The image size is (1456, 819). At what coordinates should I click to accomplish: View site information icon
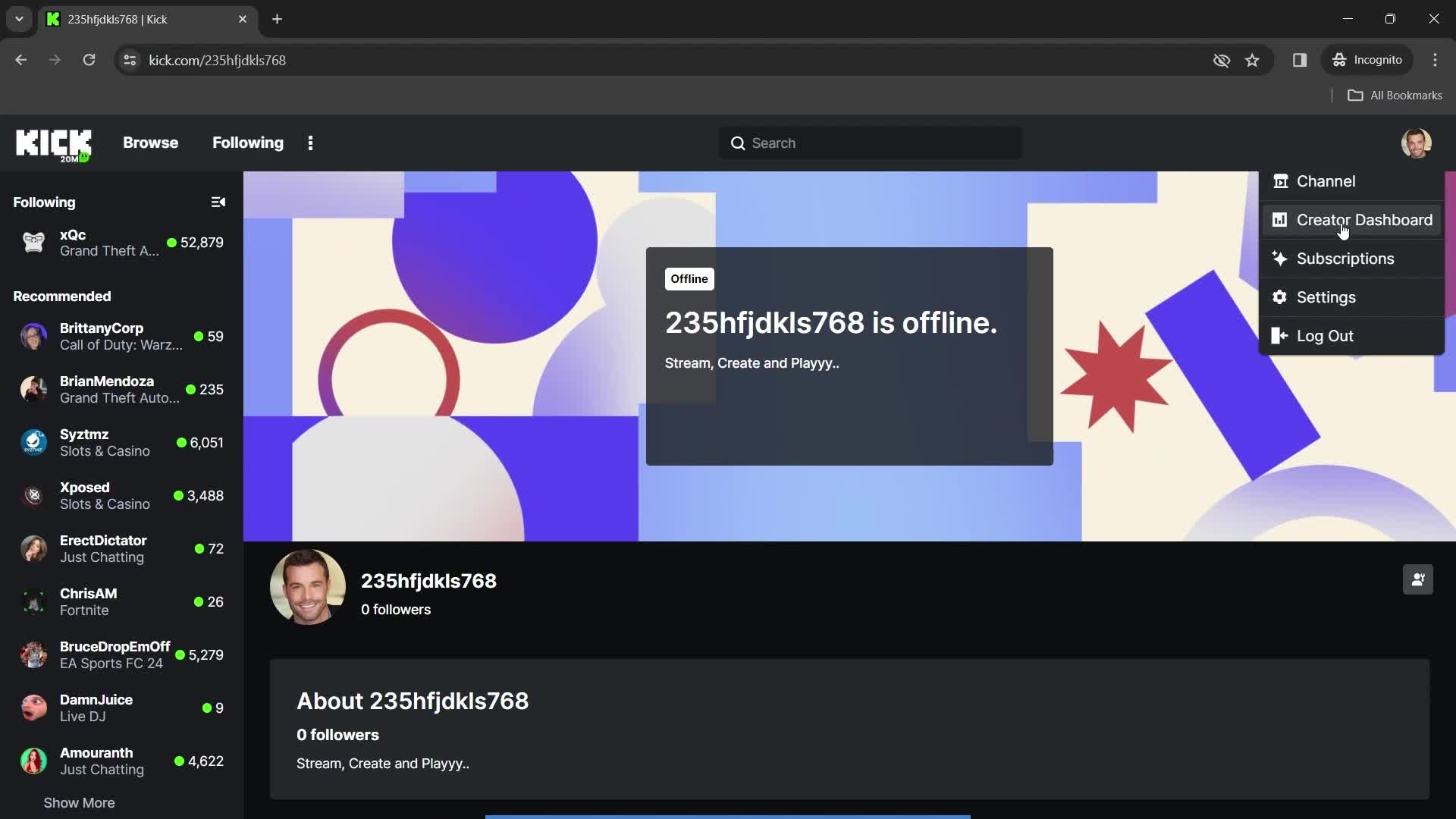click(130, 60)
